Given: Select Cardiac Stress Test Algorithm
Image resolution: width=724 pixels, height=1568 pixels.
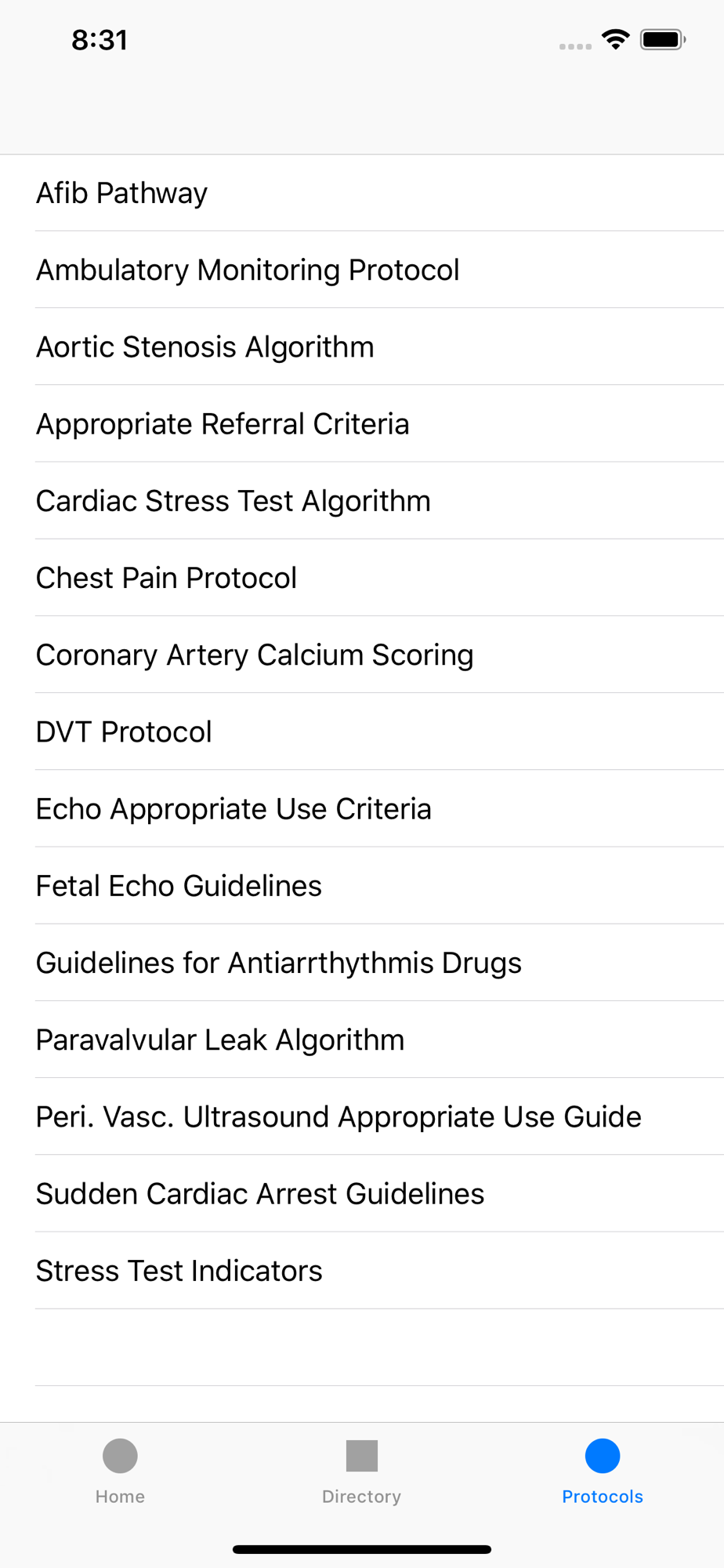Looking at the screenshot, I should pyautogui.click(x=362, y=500).
